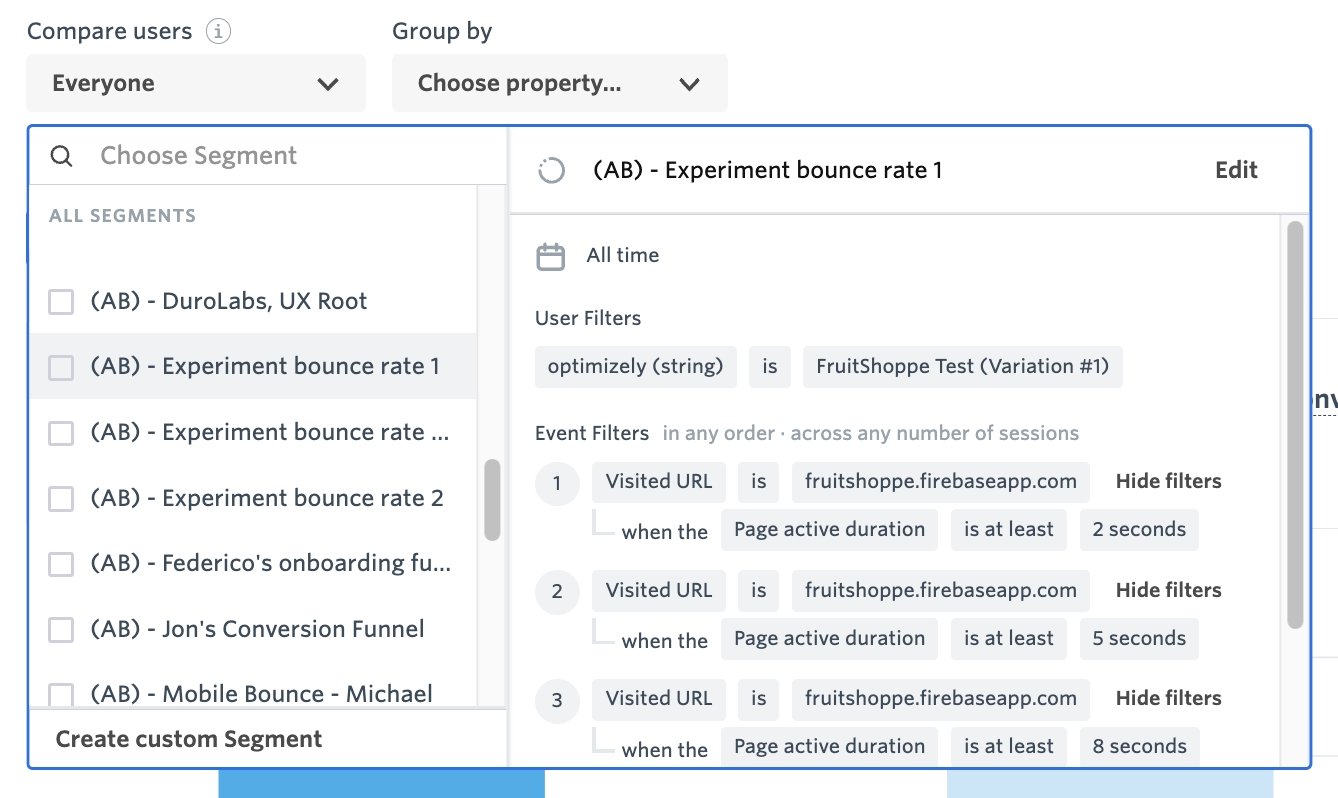Select the Experiment bounce rate 1 segment row
This screenshot has height=798, width=1338.
click(264, 367)
